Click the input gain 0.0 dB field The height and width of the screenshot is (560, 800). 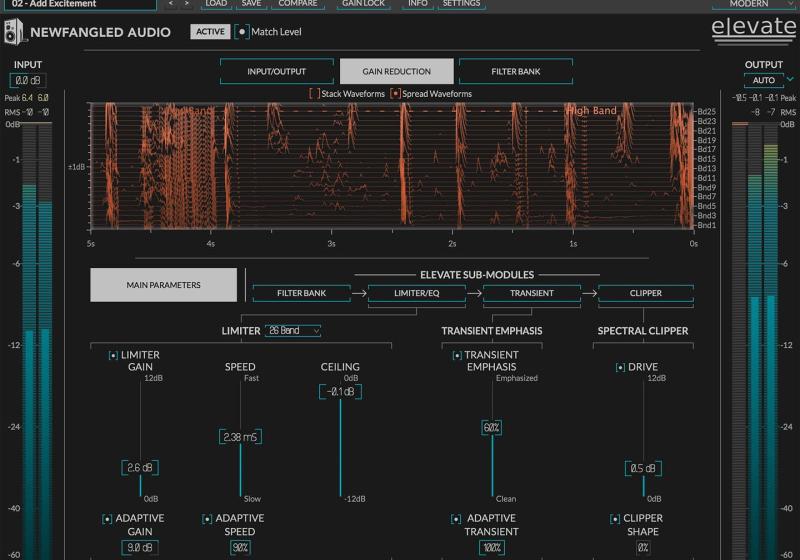tap(28, 80)
